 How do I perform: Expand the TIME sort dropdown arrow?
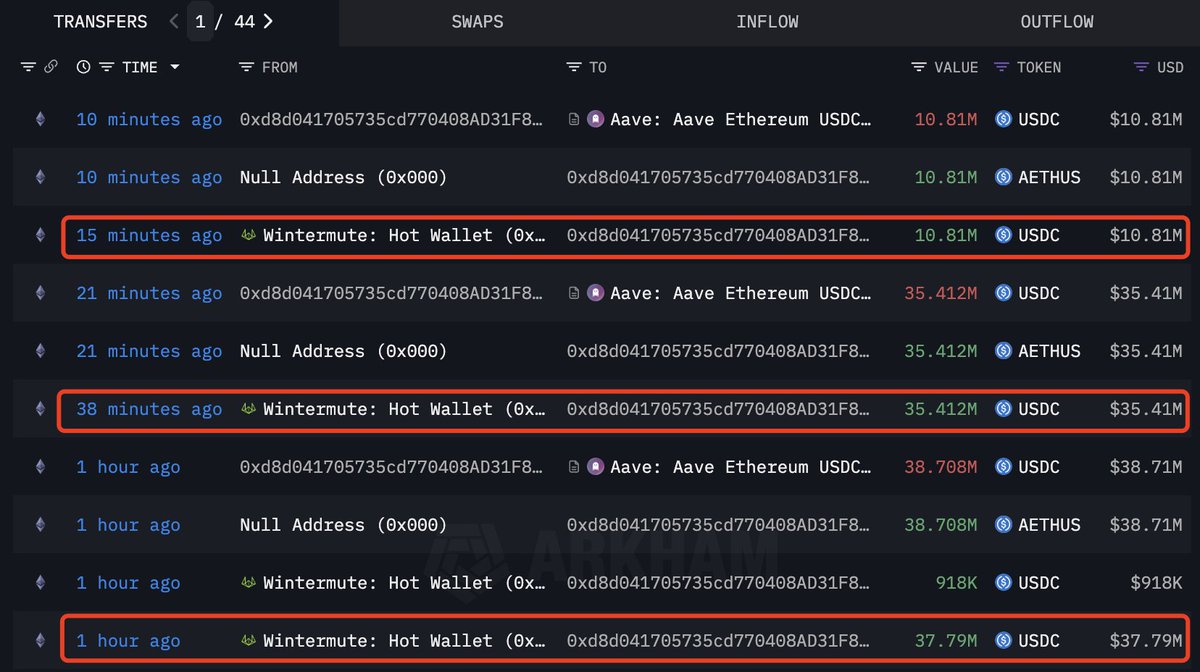175,67
